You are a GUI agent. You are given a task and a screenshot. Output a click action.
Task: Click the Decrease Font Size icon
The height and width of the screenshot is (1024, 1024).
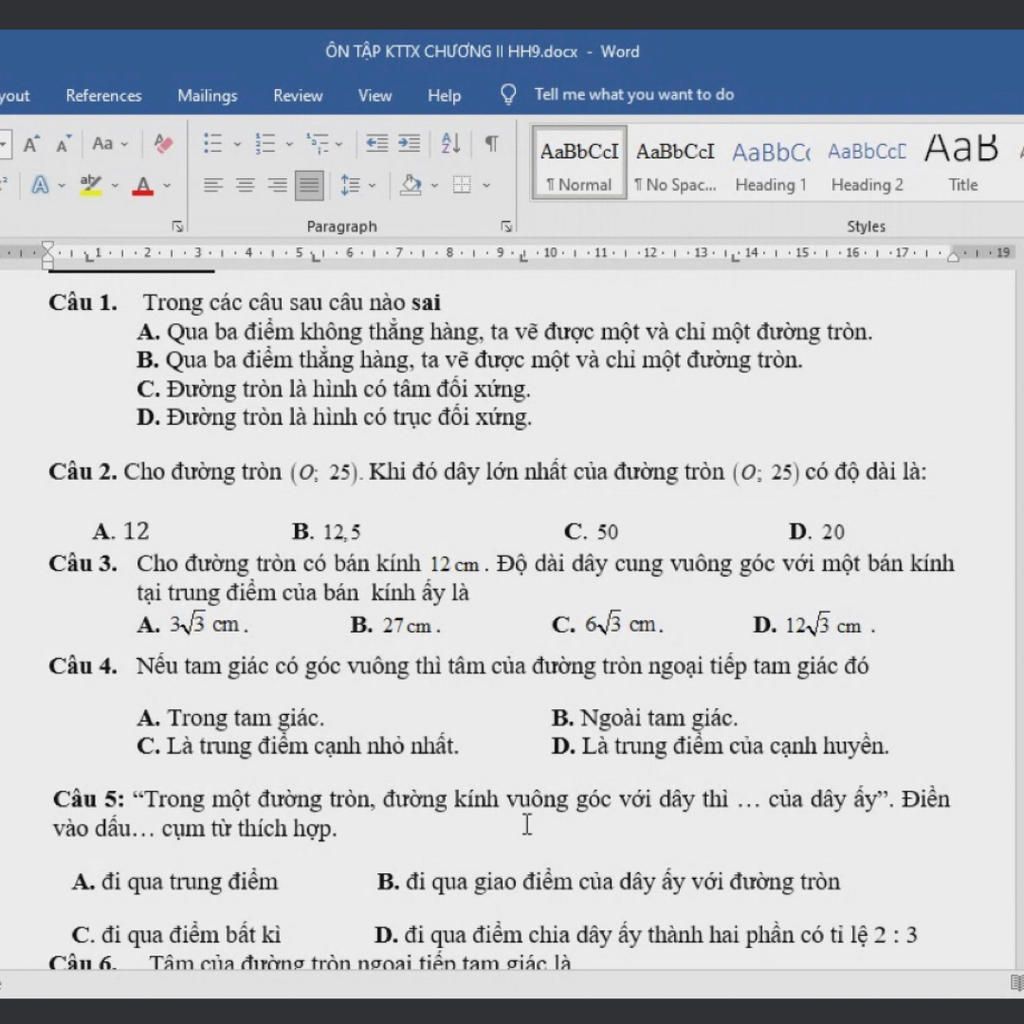coord(63,144)
